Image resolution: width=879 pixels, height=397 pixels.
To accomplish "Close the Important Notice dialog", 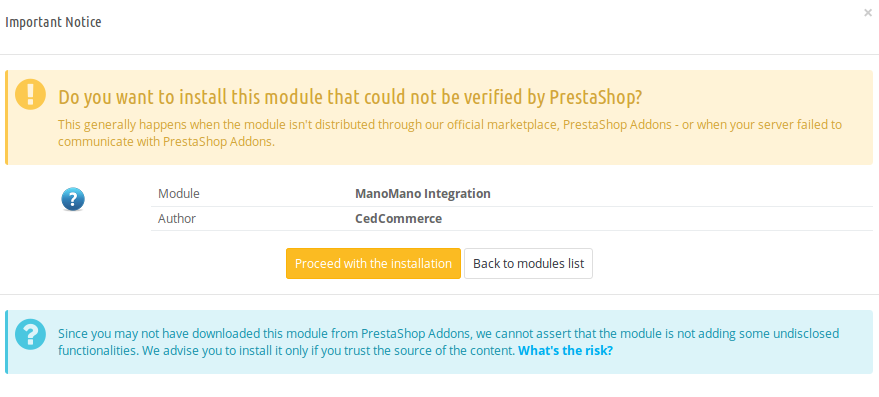I will 867,13.
